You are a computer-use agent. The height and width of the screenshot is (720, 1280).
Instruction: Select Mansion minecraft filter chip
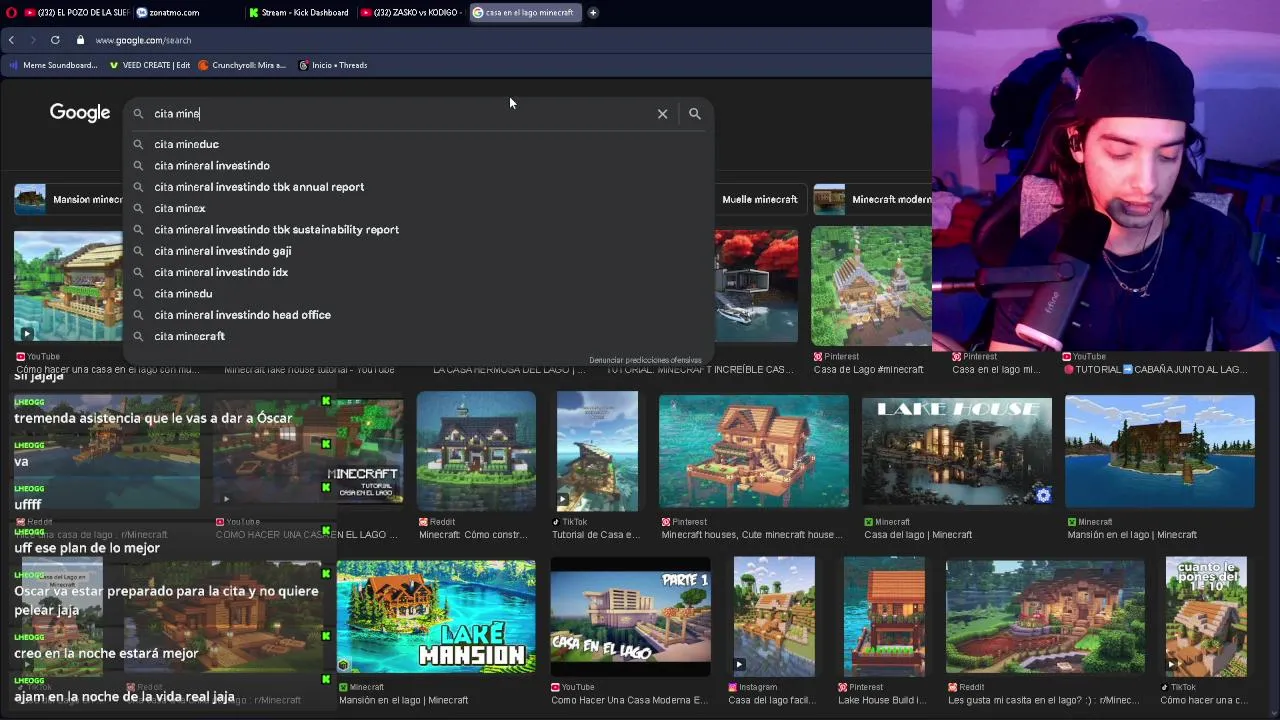click(68, 199)
